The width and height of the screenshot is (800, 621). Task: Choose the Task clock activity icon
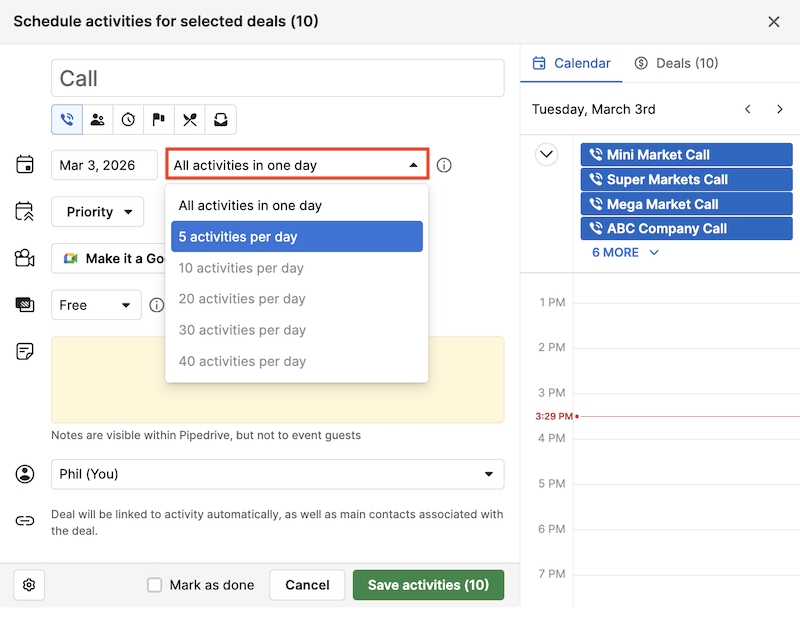(129, 120)
